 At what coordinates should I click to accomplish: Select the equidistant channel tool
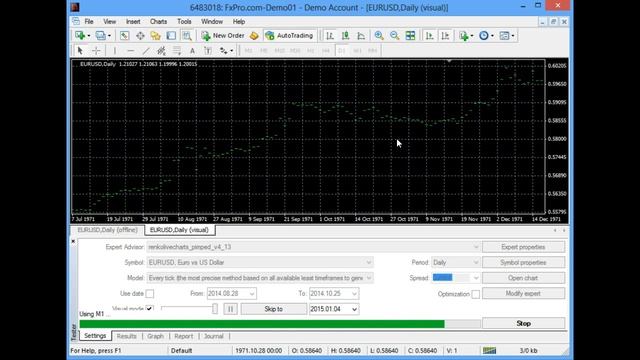(x=161, y=51)
